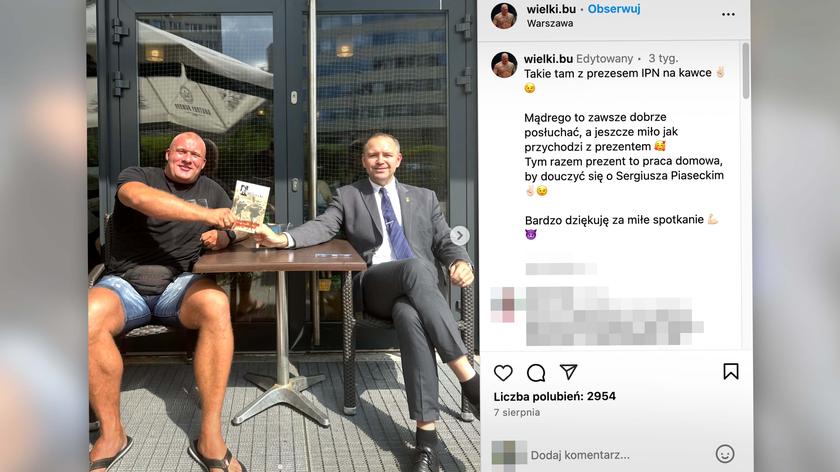Open three-dots more options menu

(728, 14)
